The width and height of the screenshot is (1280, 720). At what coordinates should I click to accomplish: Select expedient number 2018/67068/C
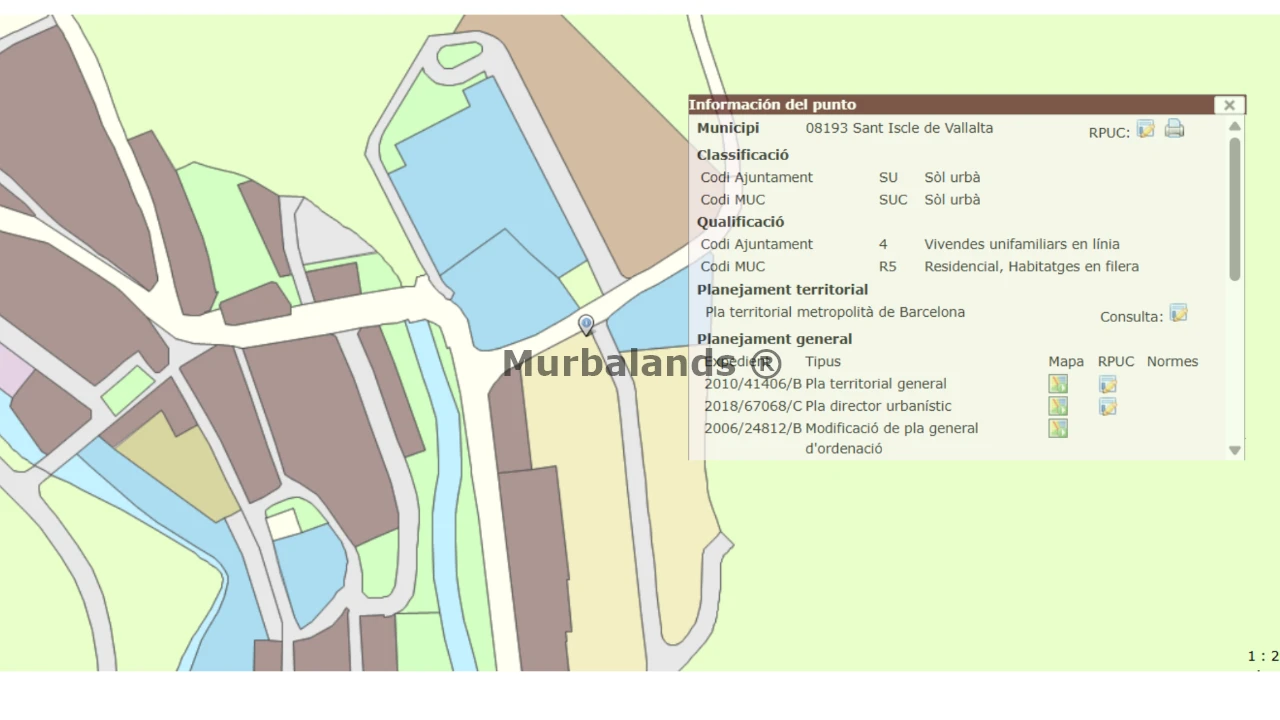(x=753, y=406)
